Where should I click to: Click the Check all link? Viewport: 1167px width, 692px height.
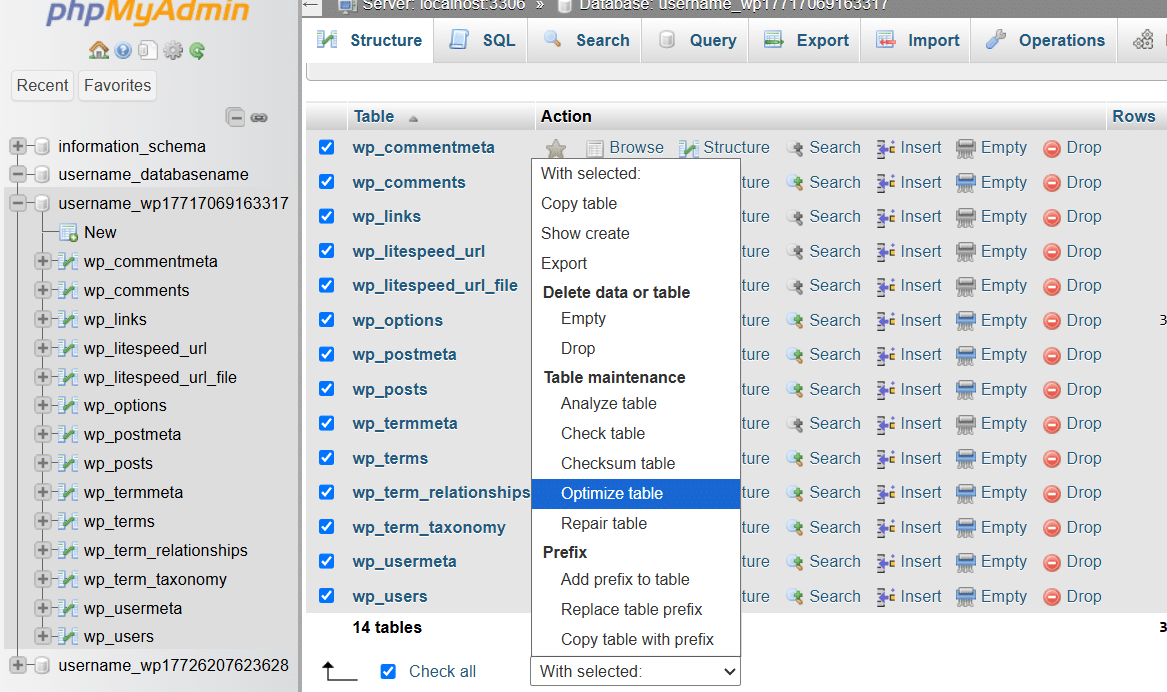click(442, 672)
